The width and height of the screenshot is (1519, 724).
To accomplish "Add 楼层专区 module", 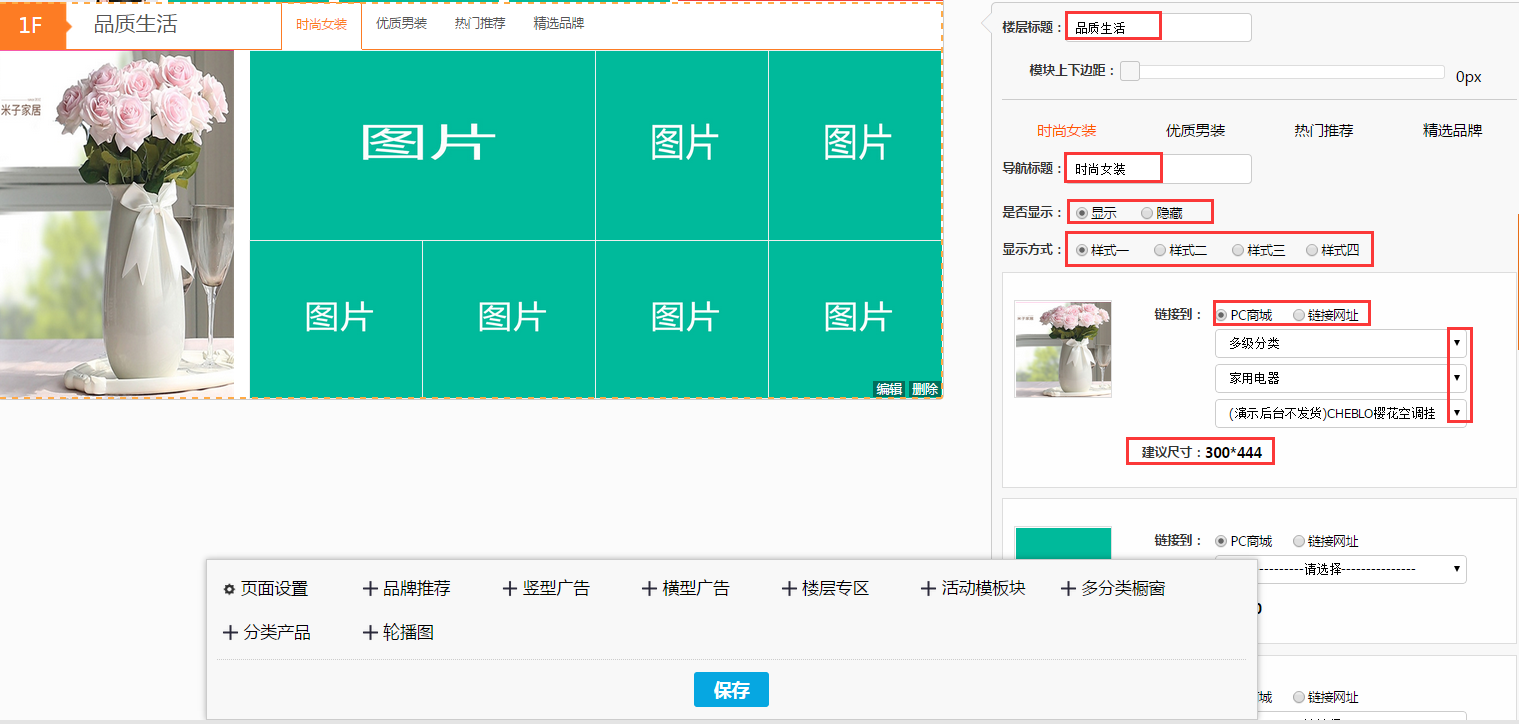I will [x=825, y=589].
